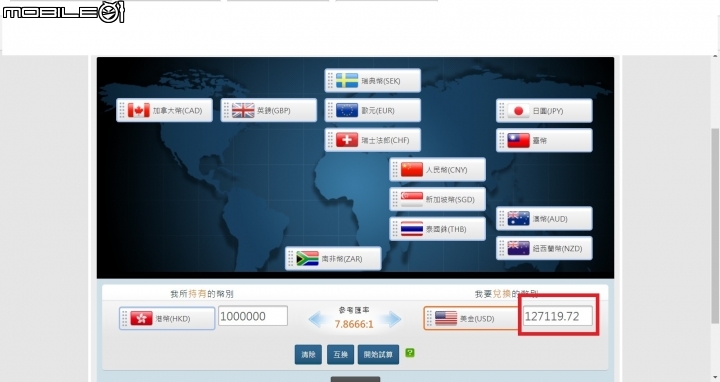Viewport: 720px width, 382px height.
Task: Click the Taiwan dollar (臺幣) tile
Action: (x=544, y=140)
